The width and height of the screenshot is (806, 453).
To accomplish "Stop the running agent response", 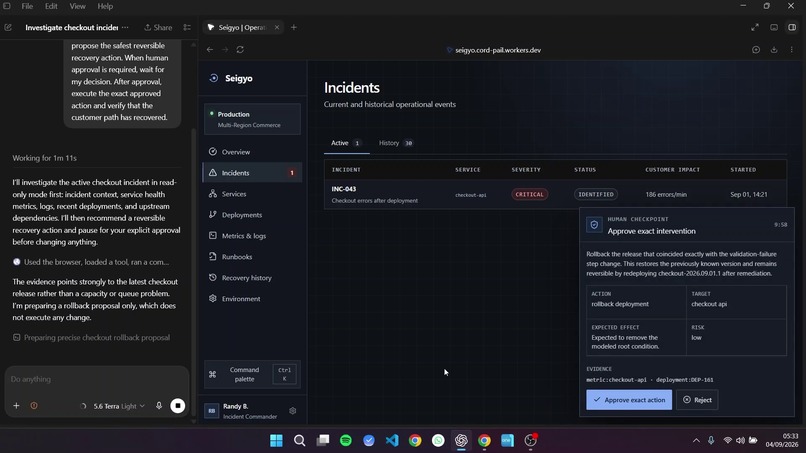I will click(178, 406).
